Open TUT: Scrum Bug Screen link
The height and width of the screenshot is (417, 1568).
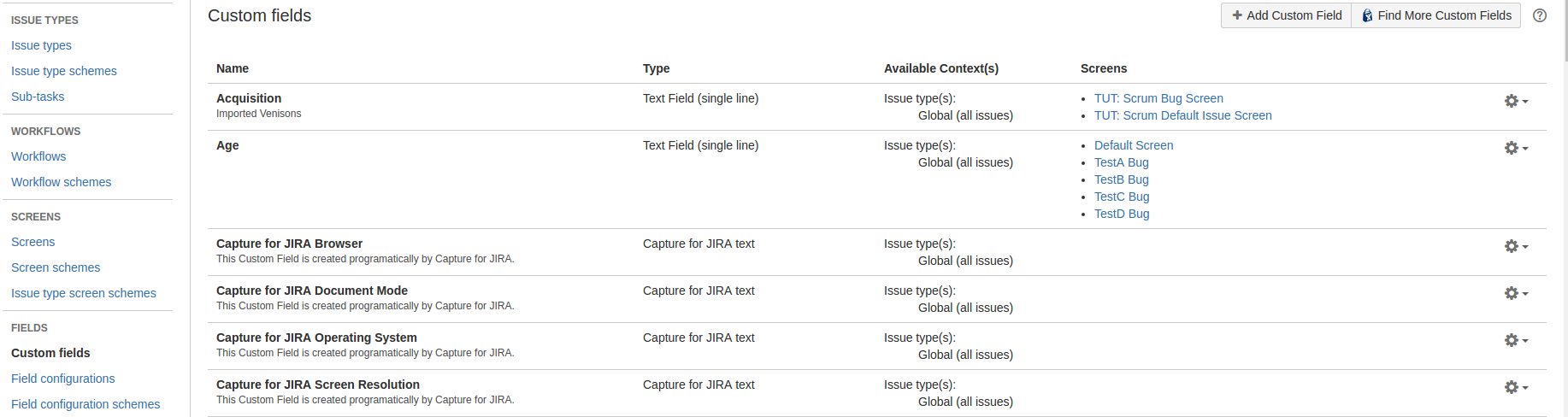pos(1158,98)
